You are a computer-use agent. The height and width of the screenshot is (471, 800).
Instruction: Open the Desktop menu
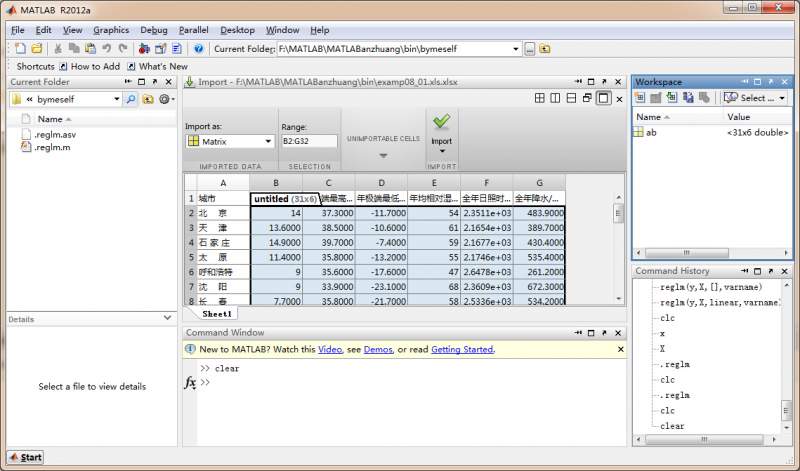click(x=237, y=30)
